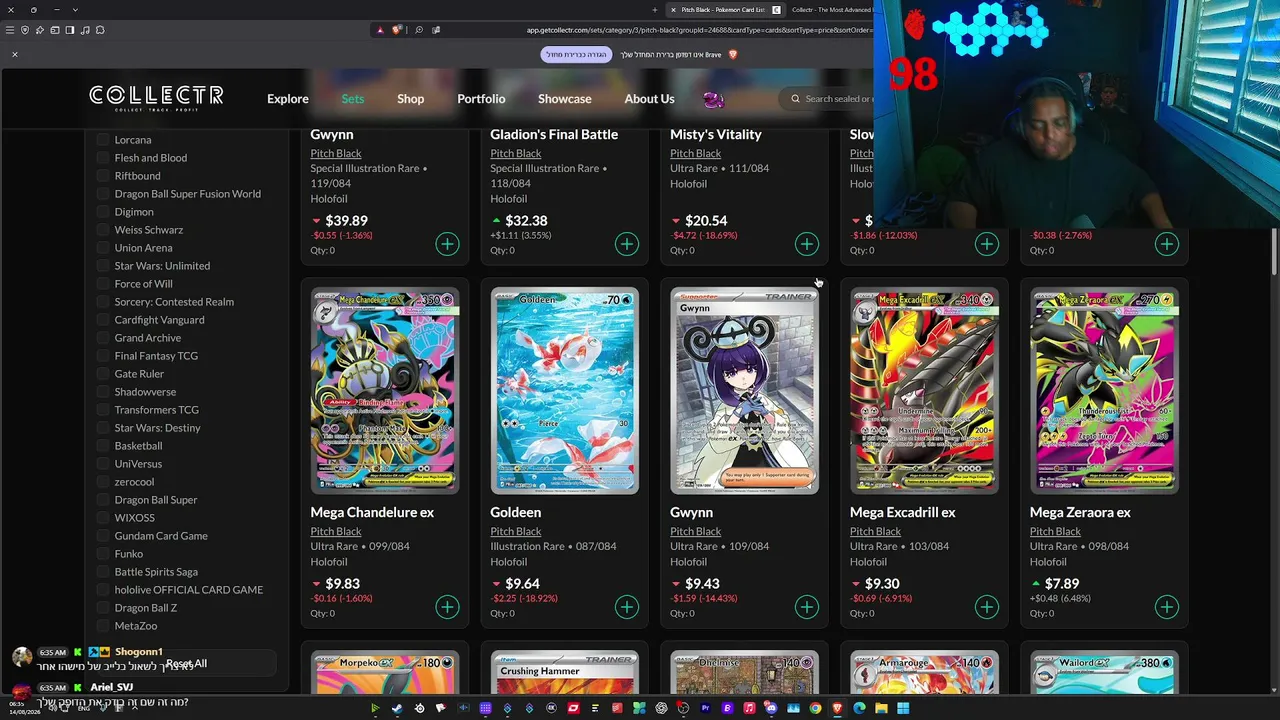Screen dimensions: 1280x720
Task: Check the Funko filter
Action: coord(103,554)
